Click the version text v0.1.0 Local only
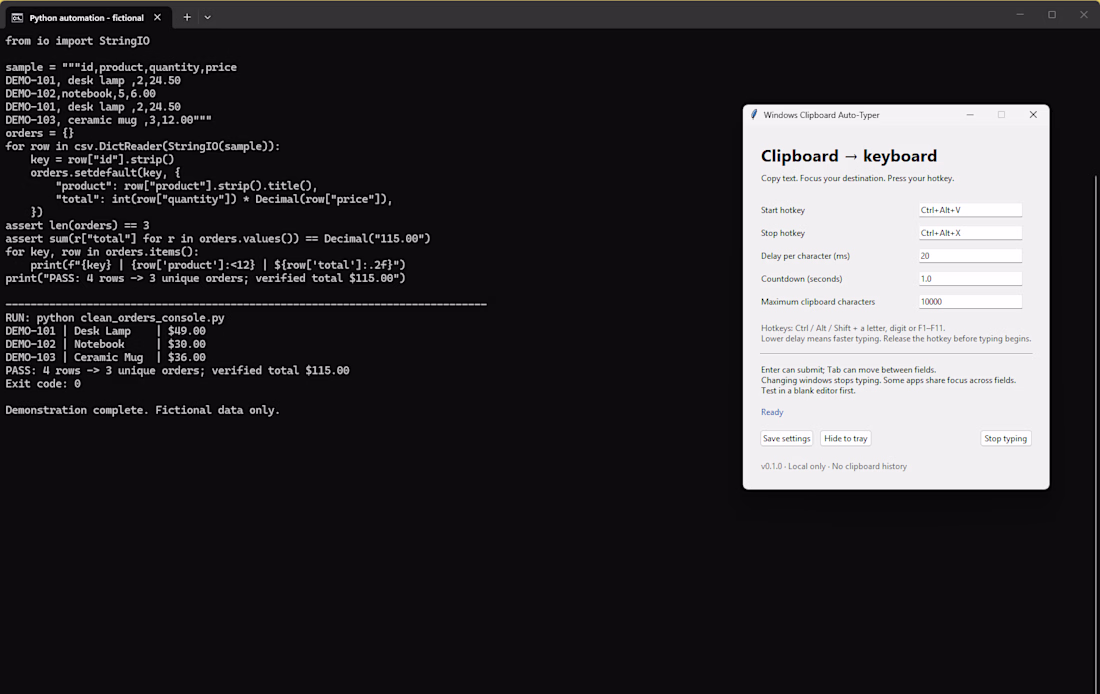The height and width of the screenshot is (694, 1100). coord(833,466)
